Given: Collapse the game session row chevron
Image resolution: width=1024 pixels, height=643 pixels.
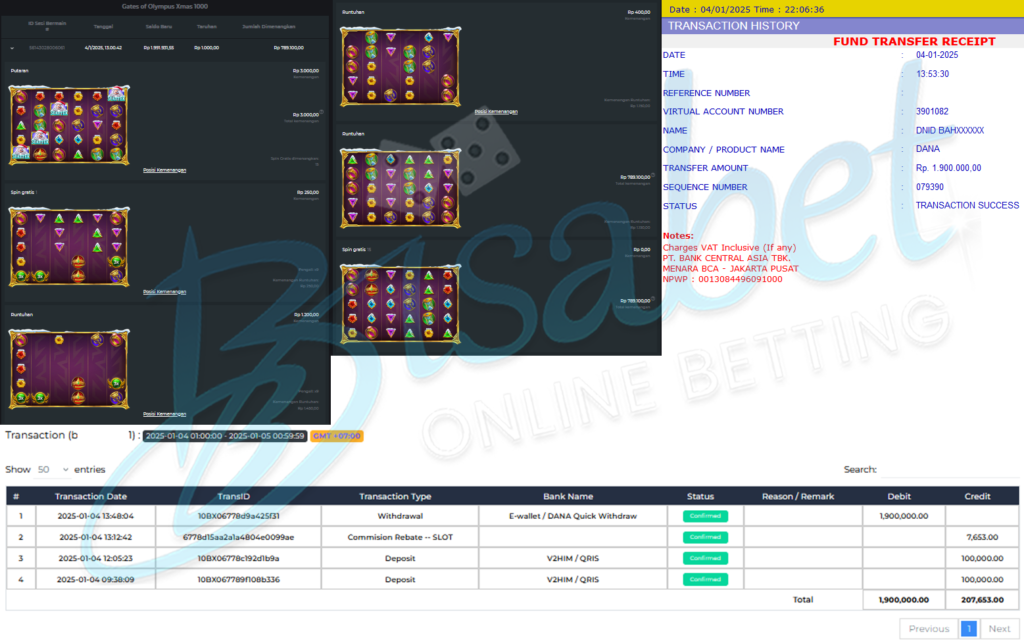Looking at the screenshot, I should (x=12, y=48).
